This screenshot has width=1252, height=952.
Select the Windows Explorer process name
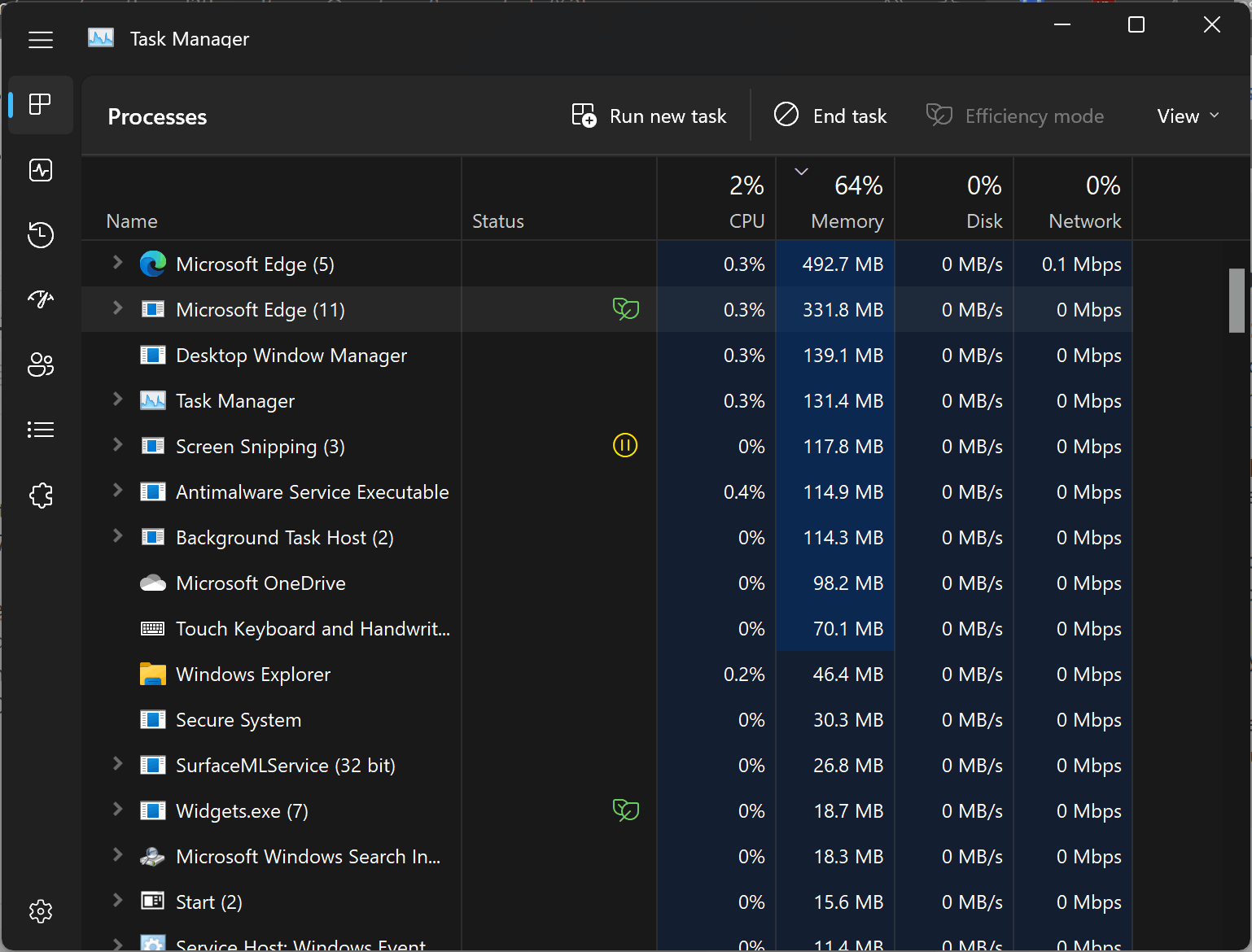pos(253,675)
